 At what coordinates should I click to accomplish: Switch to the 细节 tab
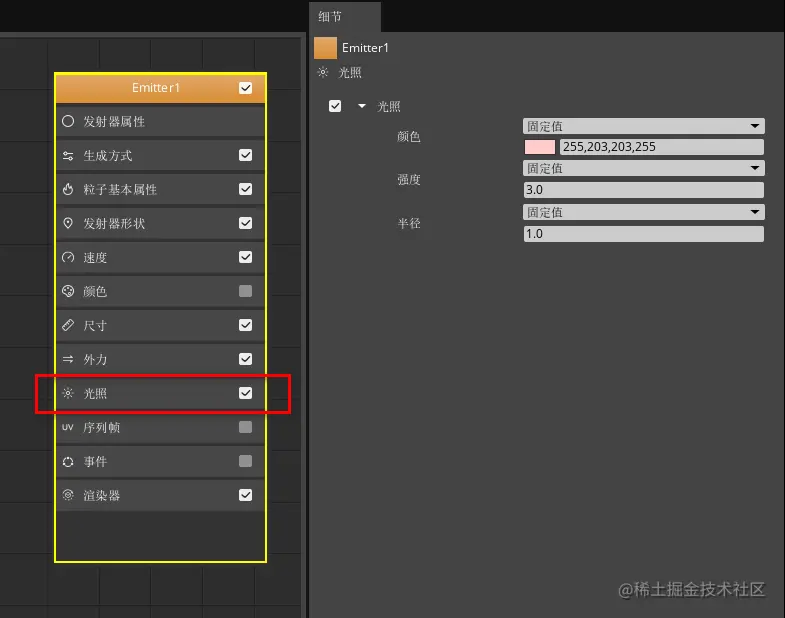pos(344,17)
